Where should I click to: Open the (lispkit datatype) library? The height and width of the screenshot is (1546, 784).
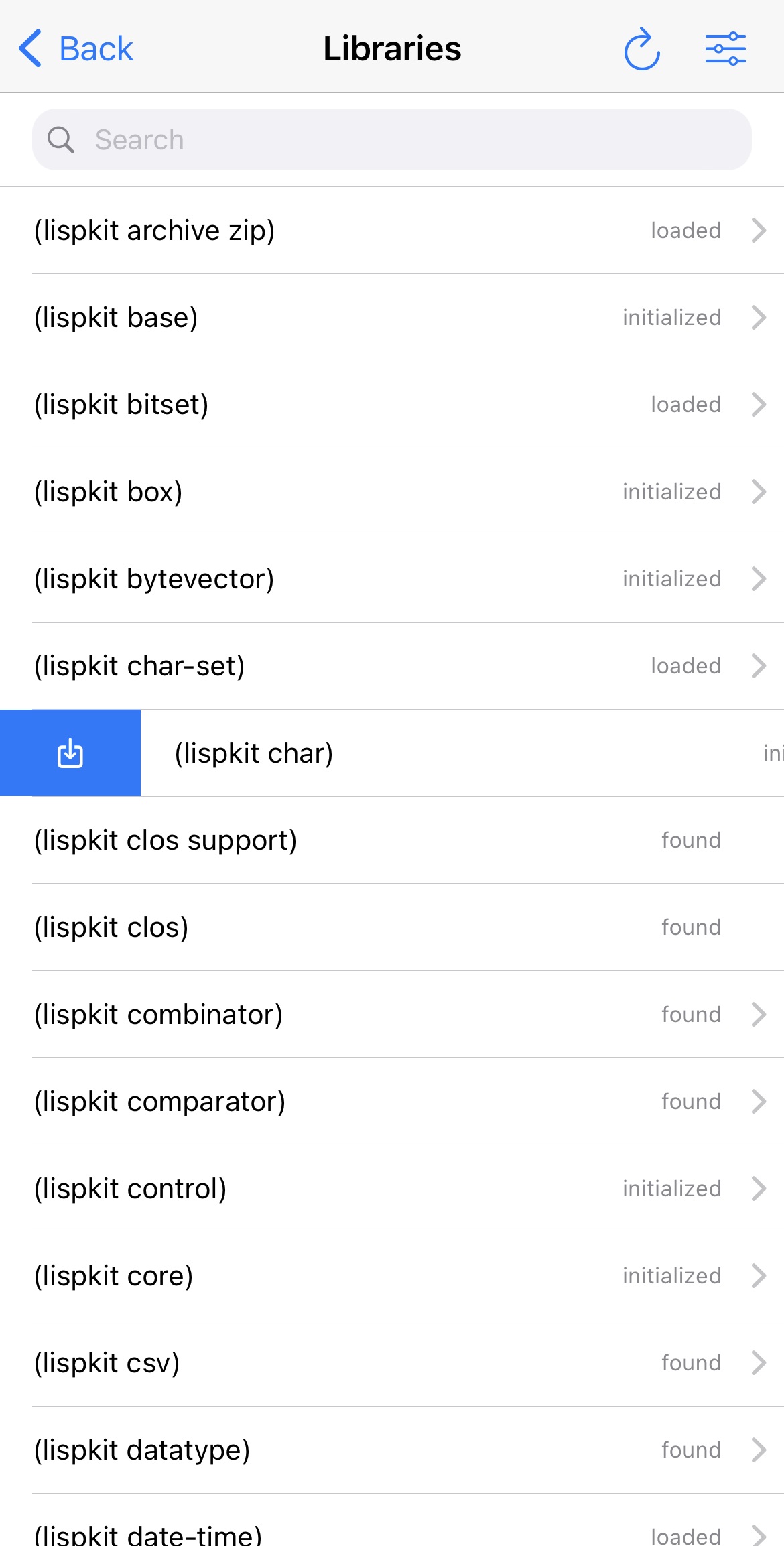pyautogui.click(x=392, y=1450)
